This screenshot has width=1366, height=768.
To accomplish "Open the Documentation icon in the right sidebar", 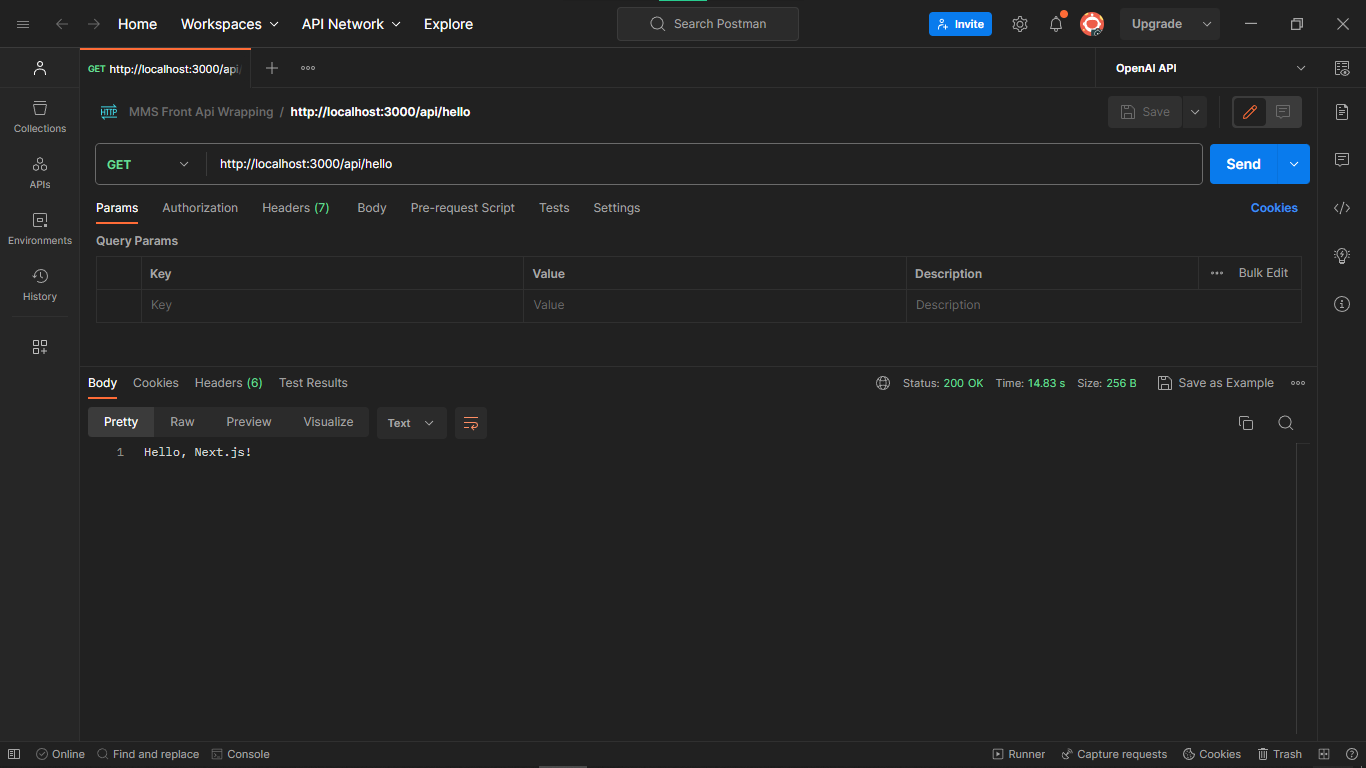I will pos(1342,112).
